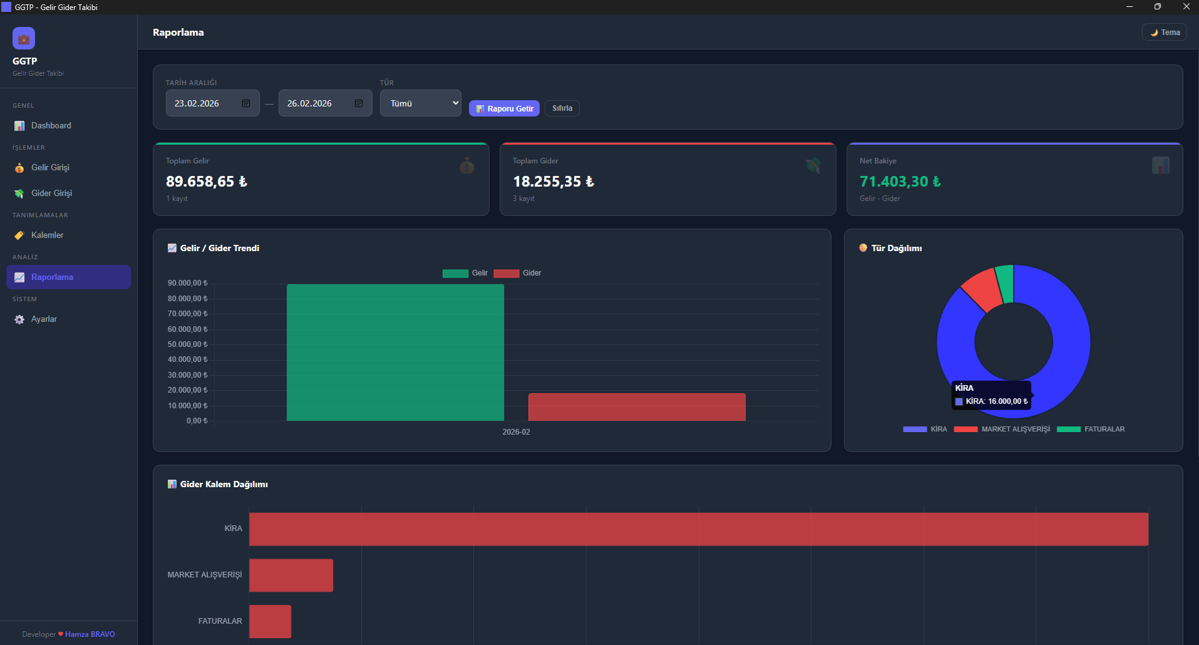
Task: Open Dashboard from the sidebar
Action: tap(50, 126)
